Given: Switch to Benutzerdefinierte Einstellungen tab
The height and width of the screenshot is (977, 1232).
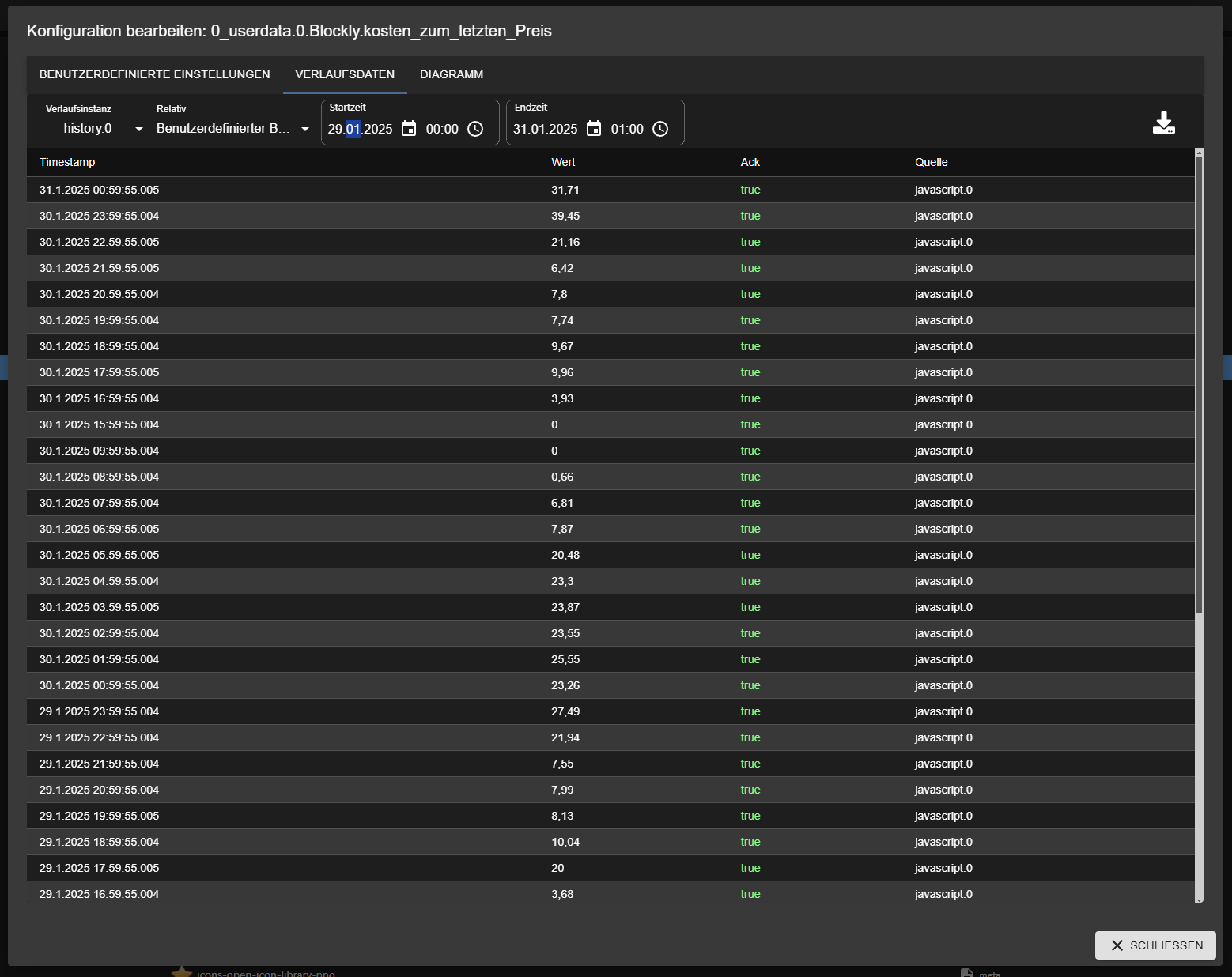Looking at the screenshot, I should 155,74.
